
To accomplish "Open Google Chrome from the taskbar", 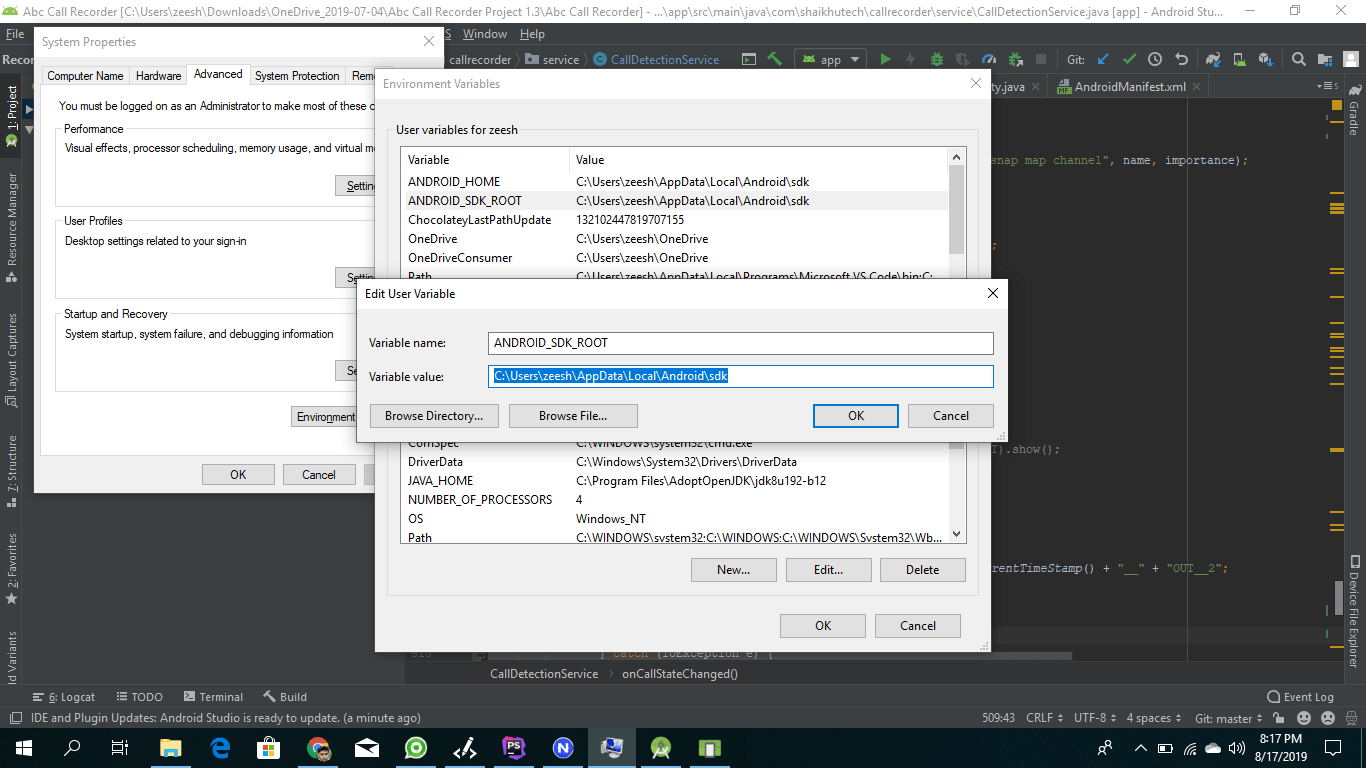I will pos(319,747).
